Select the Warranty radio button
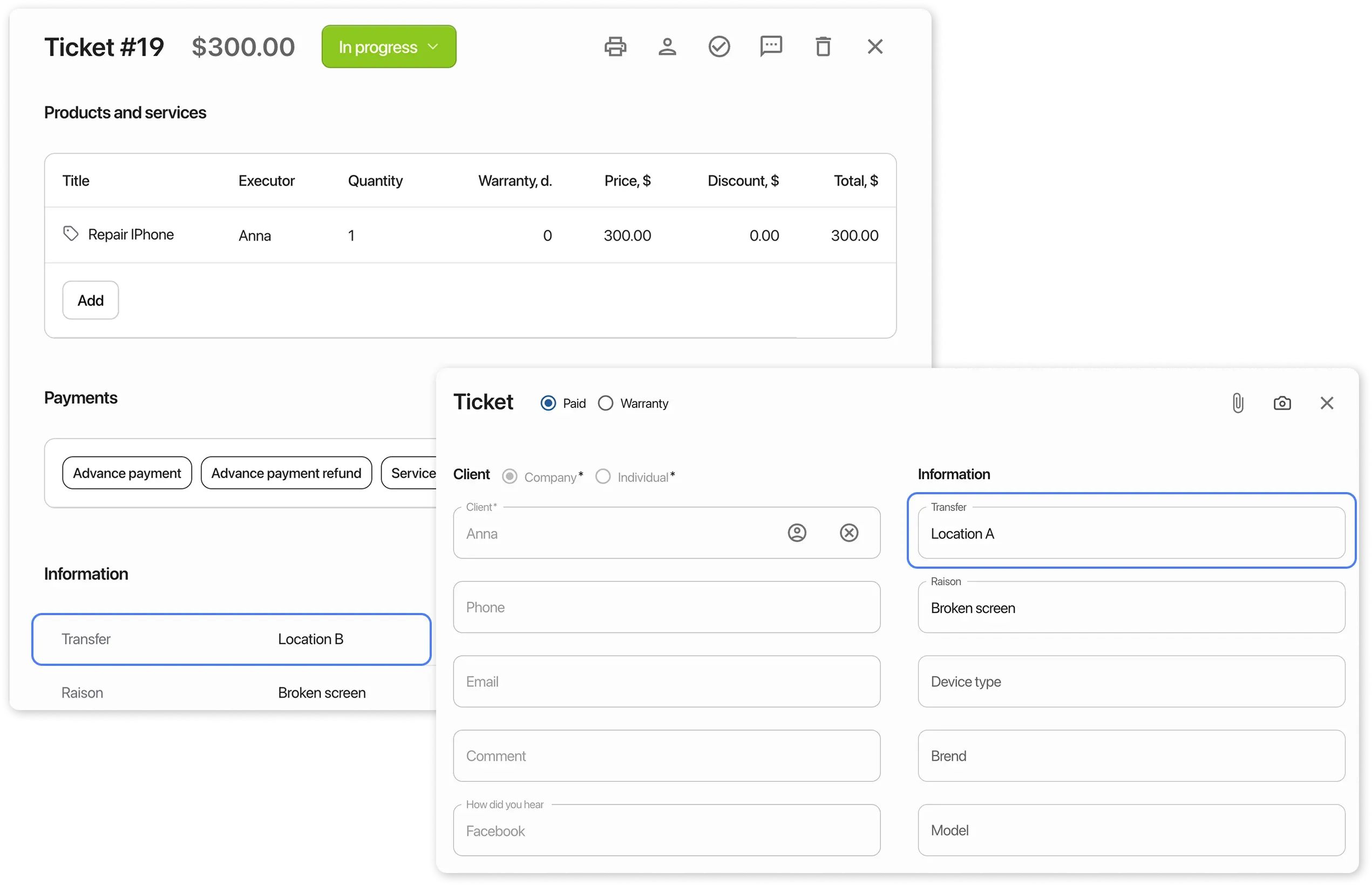Viewport: 1372px width, 886px height. (606, 403)
